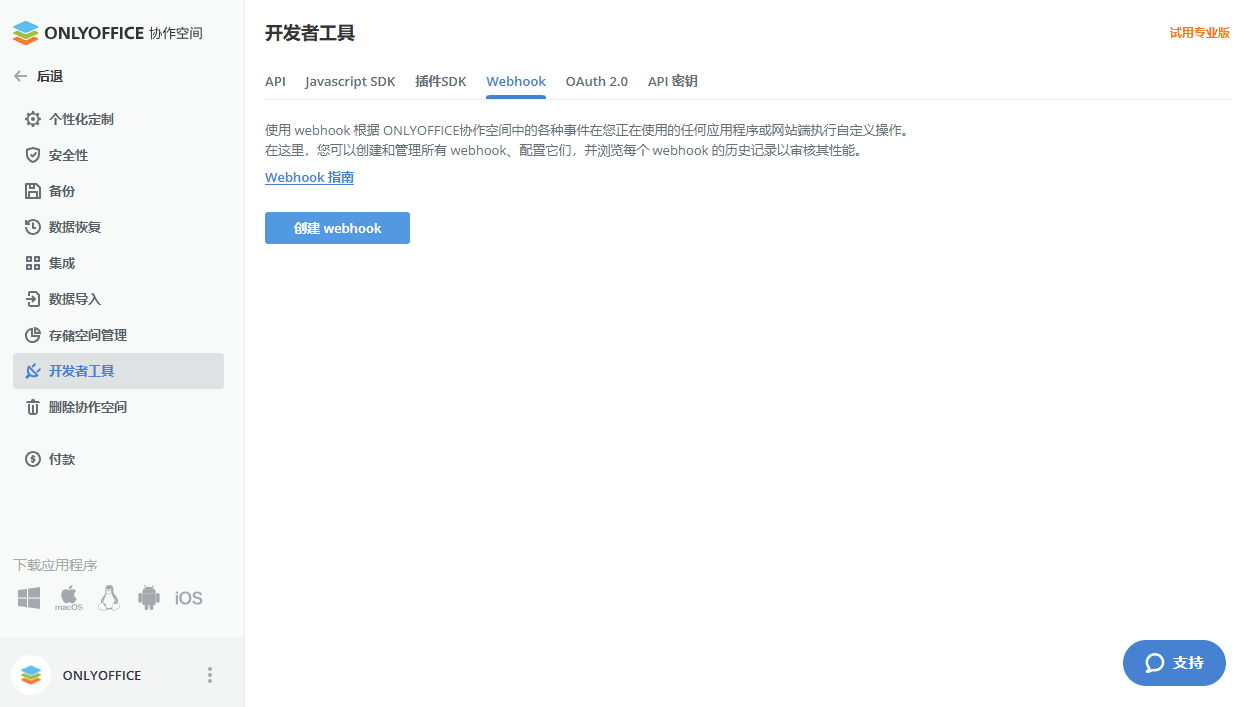Screen dimensions: 1243x707
Task: Download the macOS desktop app
Action: (69, 598)
